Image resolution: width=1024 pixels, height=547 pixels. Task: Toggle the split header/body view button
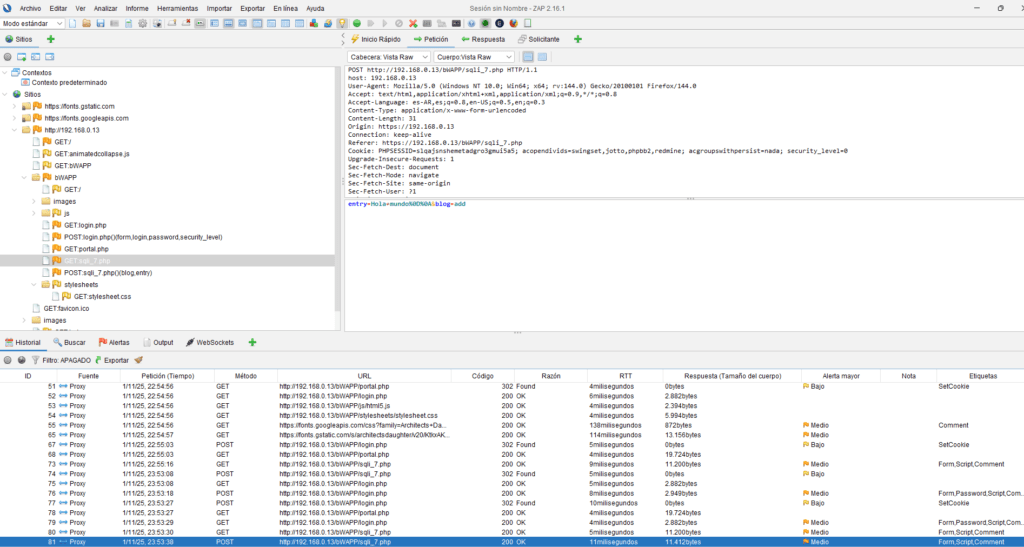pos(528,57)
